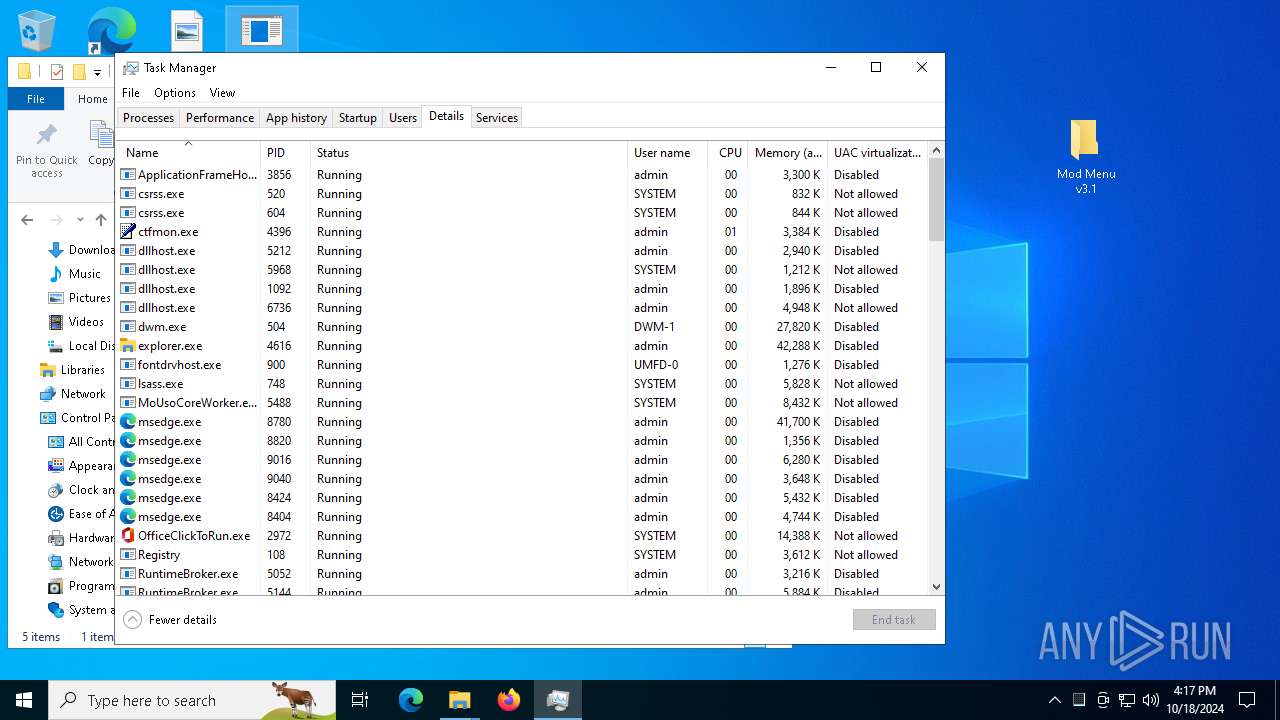
Task: Click Task Manager taskbar icon
Action: [x=558, y=700]
